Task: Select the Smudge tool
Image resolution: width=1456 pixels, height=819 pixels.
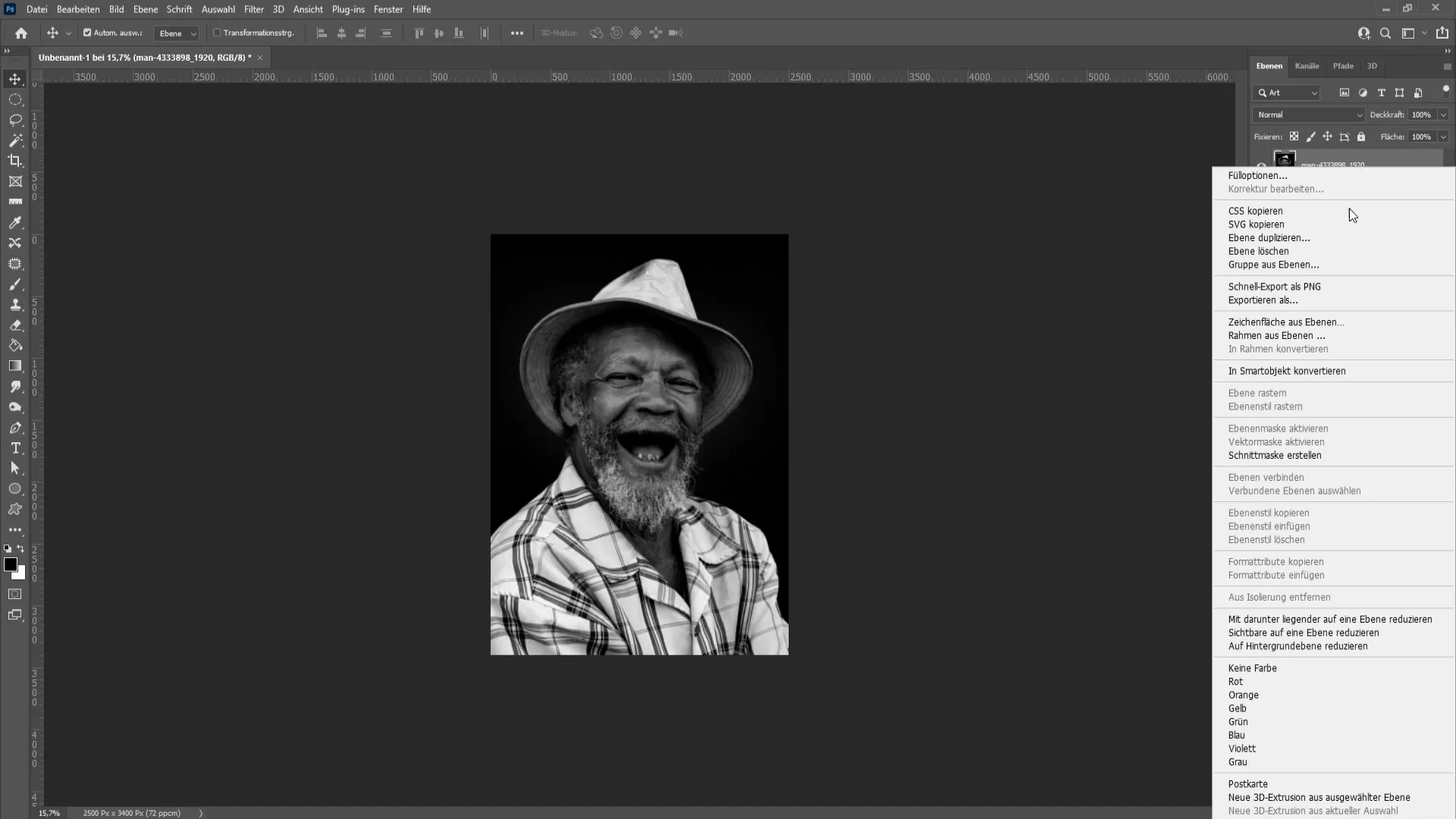Action: (x=15, y=387)
